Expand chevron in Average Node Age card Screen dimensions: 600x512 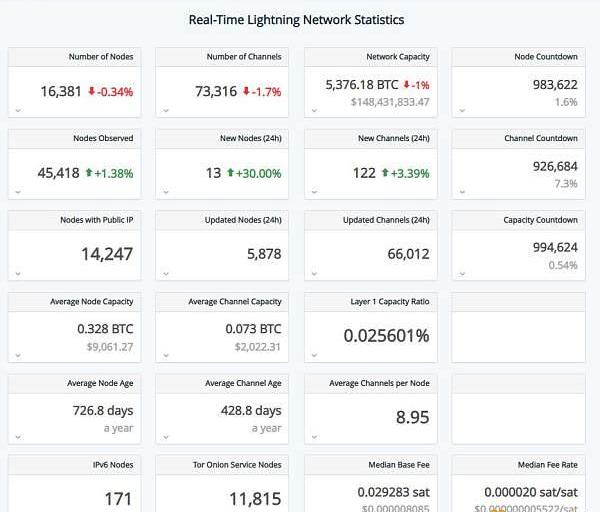pyautogui.click(x=18, y=437)
